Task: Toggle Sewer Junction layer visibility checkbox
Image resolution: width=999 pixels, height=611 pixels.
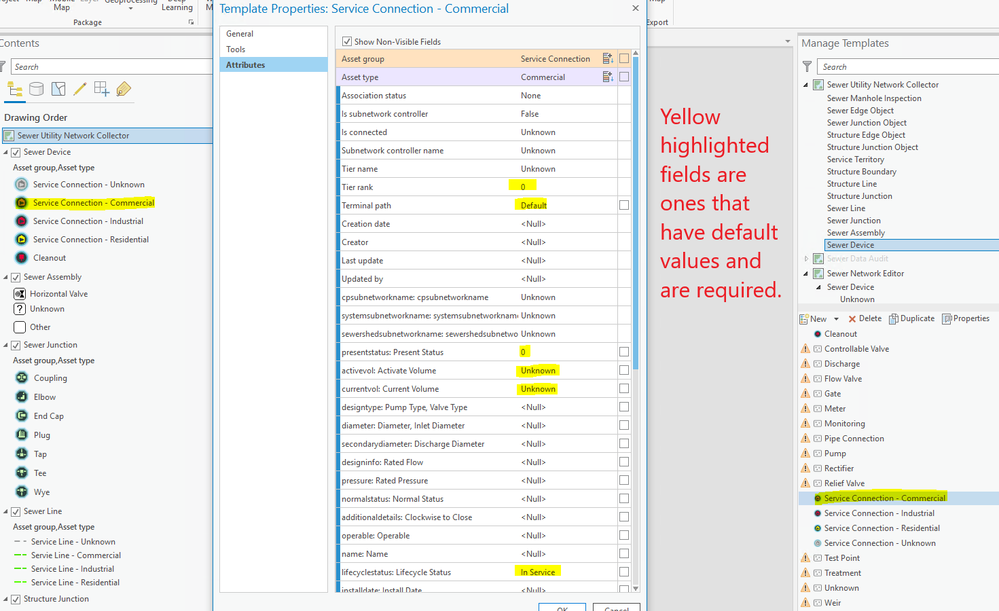Action: pos(16,345)
